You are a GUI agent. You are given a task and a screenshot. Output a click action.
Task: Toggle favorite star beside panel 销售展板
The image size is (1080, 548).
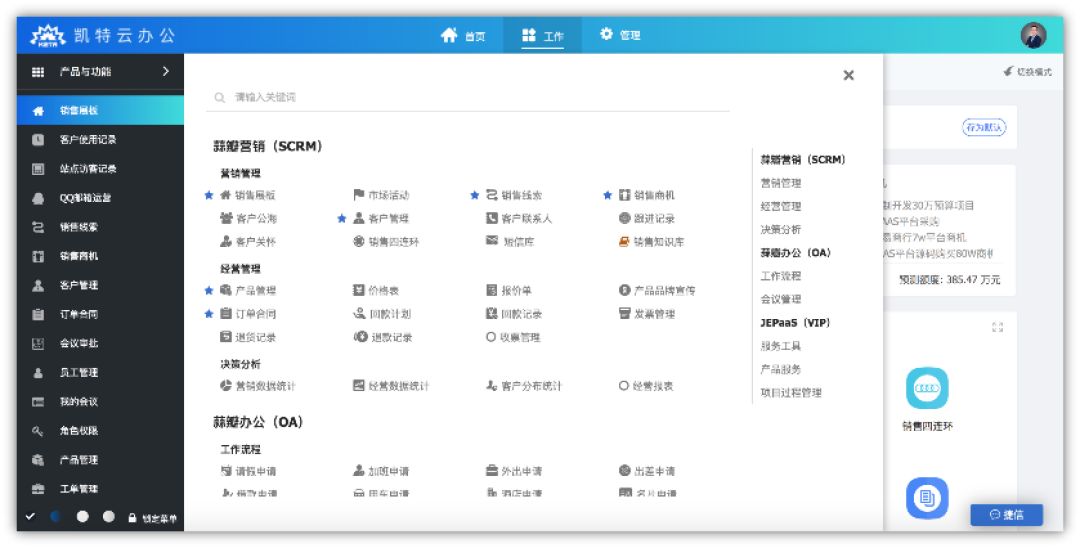pyautogui.click(x=209, y=196)
